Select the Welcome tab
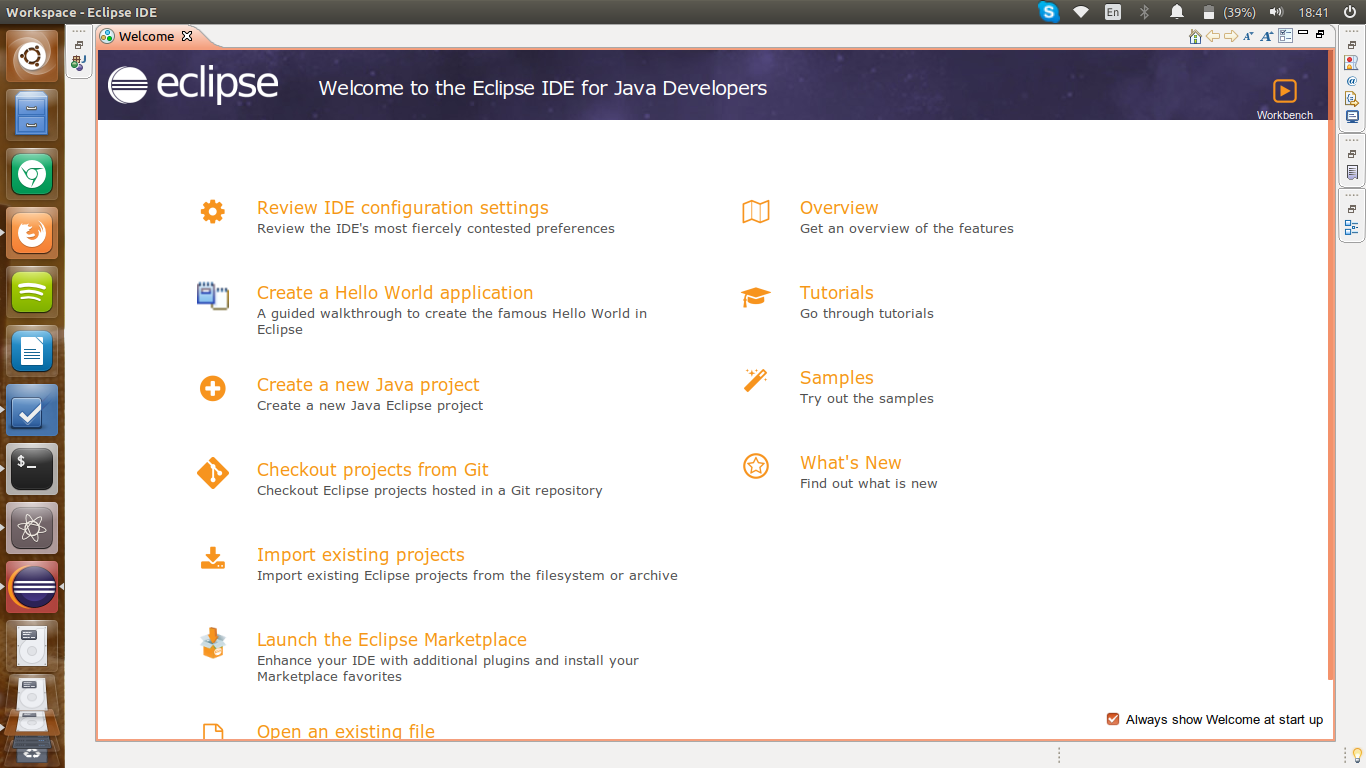Image resolution: width=1366 pixels, height=768 pixels. [146, 36]
